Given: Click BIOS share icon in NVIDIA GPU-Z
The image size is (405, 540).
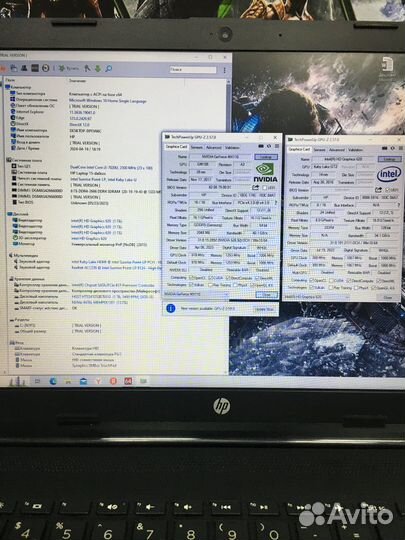Looking at the screenshot, I should (255, 187).
